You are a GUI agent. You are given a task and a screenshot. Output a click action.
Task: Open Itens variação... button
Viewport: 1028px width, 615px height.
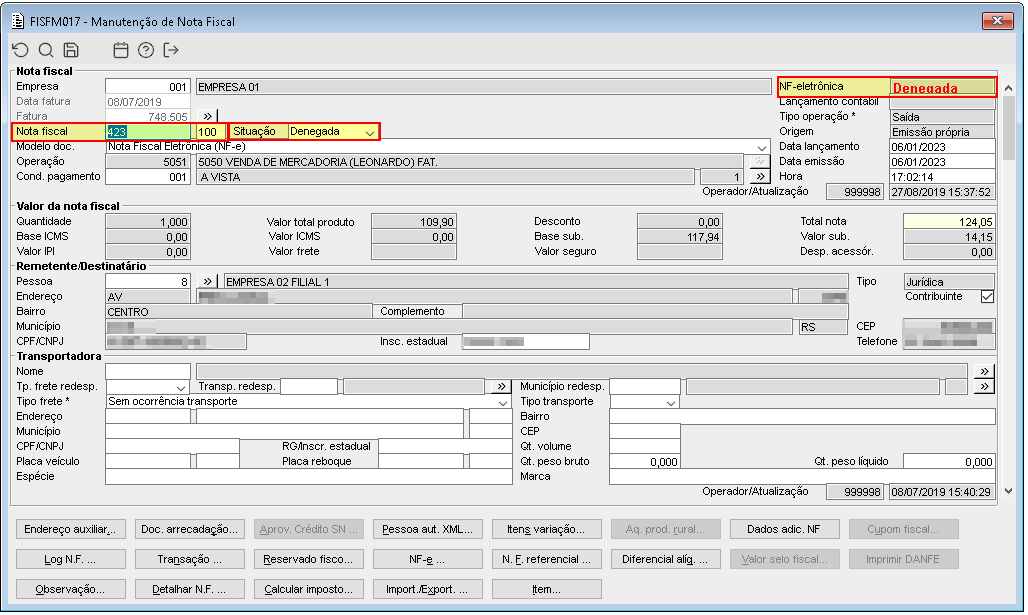point(547,529)
